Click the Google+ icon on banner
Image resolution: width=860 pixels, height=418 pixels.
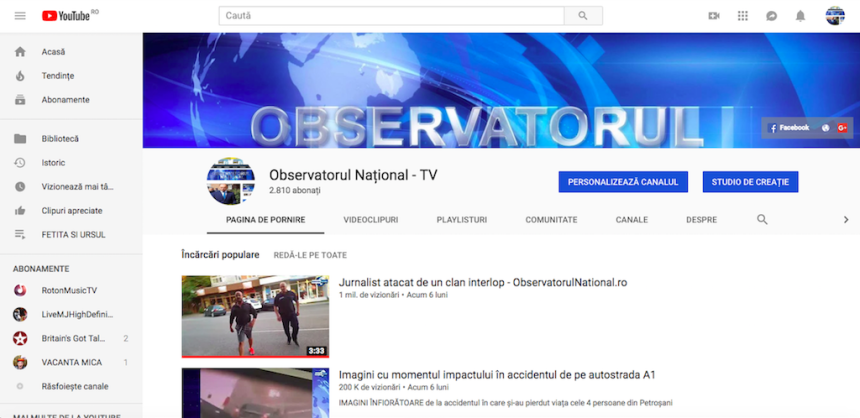click(x=843, y=128)
